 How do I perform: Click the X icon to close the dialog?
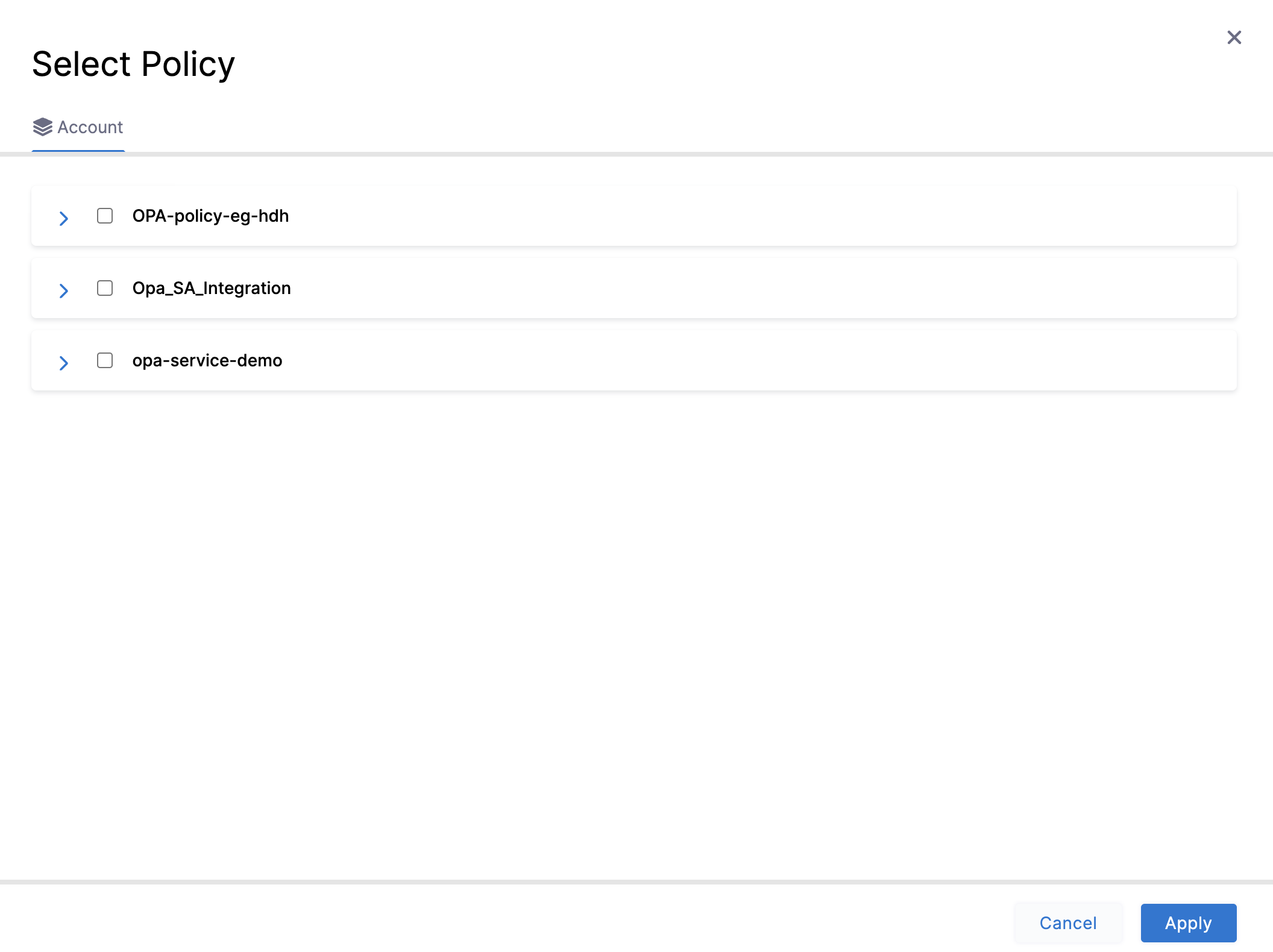pyautogui.click(x=1234, y=37)
